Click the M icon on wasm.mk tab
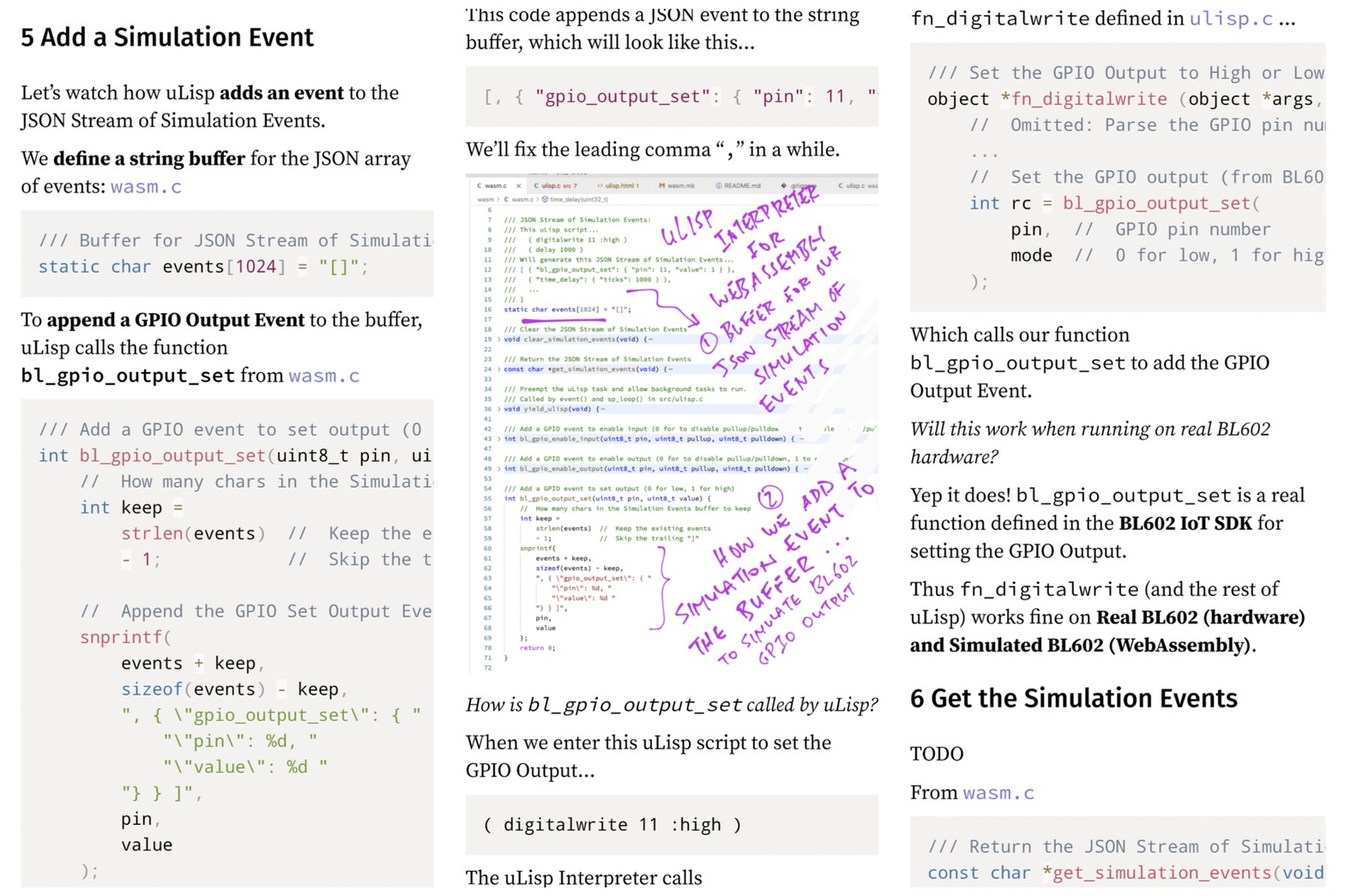The width and height of the screenshot is (1345, 896). pos(661,185)
